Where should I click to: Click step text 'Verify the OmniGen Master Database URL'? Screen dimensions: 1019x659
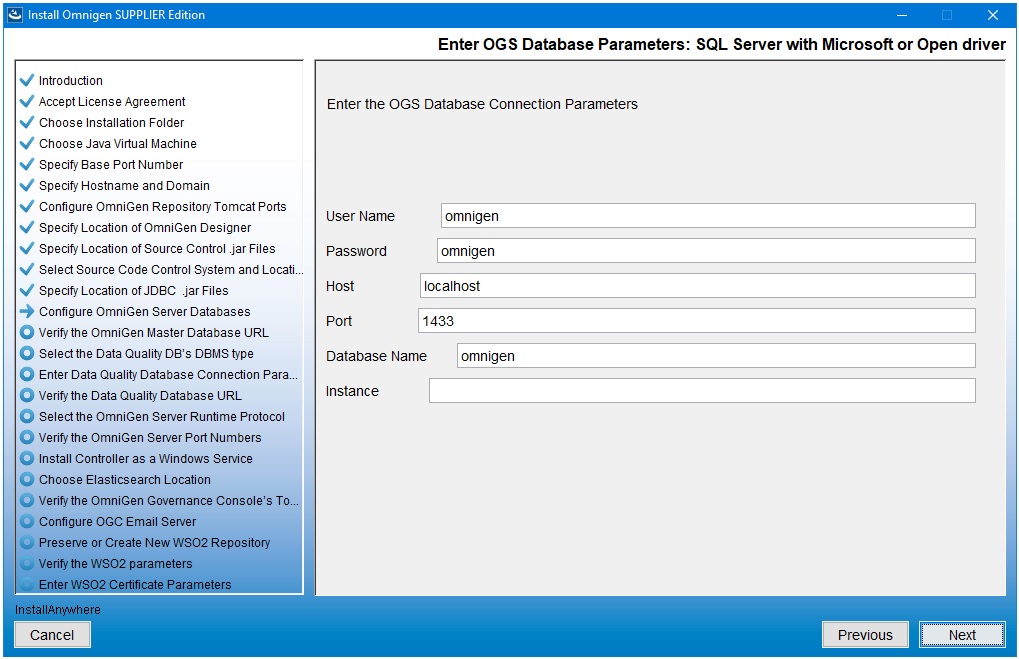pos(153,333)
